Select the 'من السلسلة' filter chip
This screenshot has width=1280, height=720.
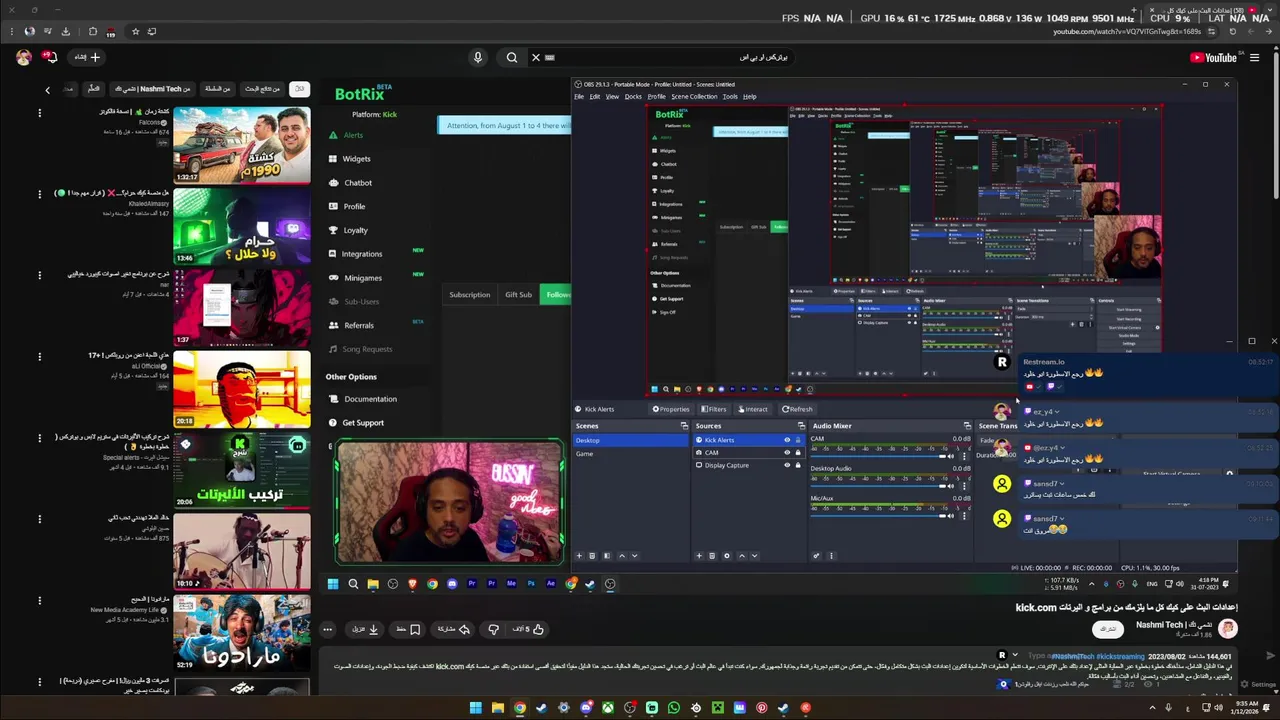[217, 89]
